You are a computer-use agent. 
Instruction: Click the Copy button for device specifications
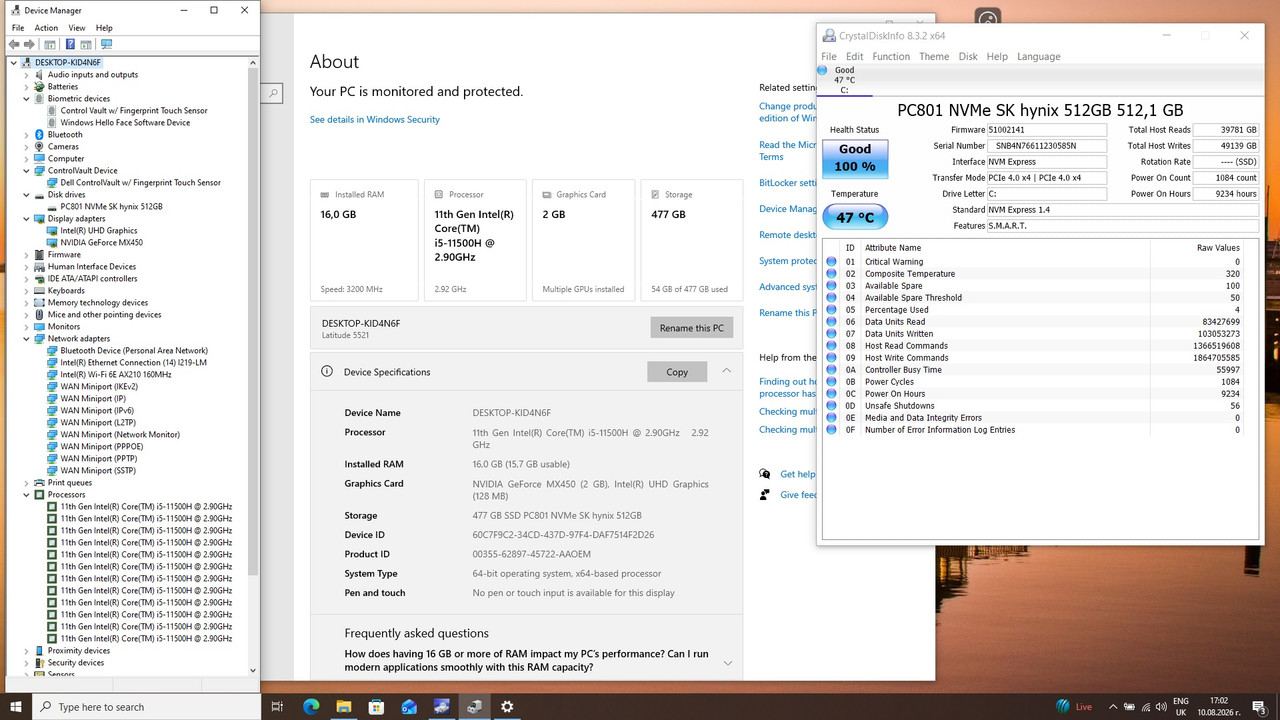click(x=677, y=372)
